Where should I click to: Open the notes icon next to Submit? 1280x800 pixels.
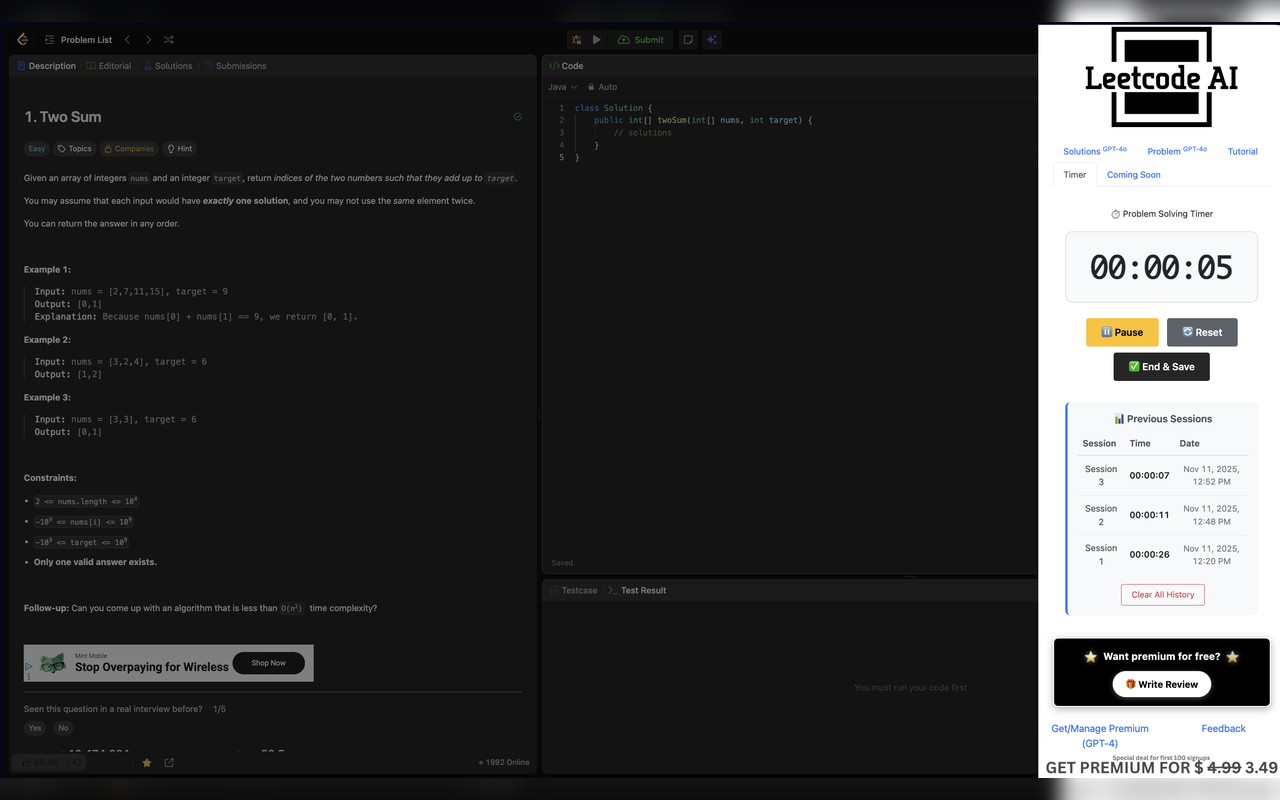coord(688,40)
